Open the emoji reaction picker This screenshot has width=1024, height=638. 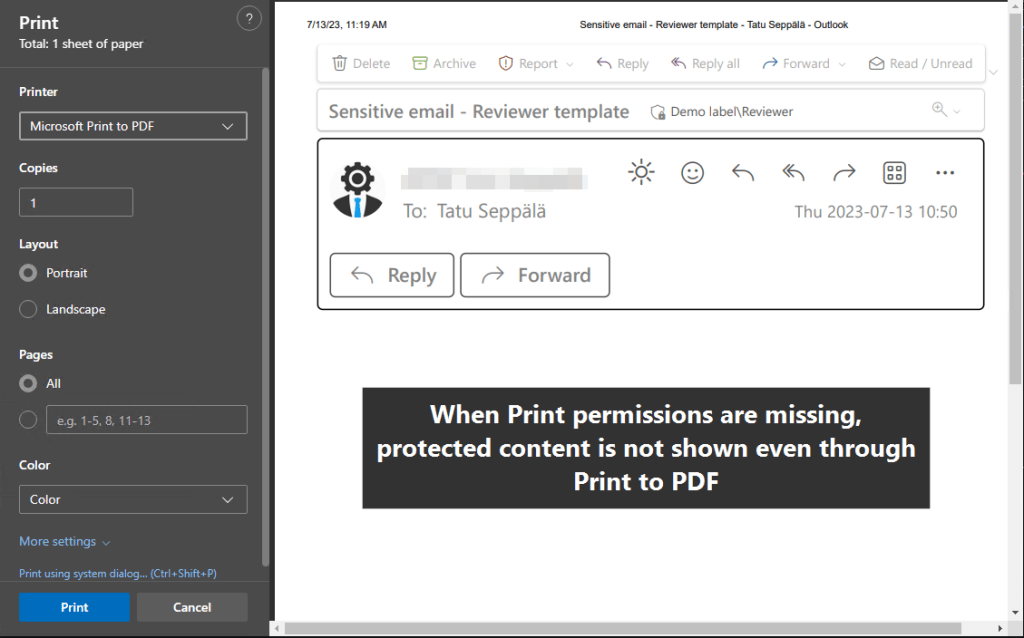[x=692, y=172]
